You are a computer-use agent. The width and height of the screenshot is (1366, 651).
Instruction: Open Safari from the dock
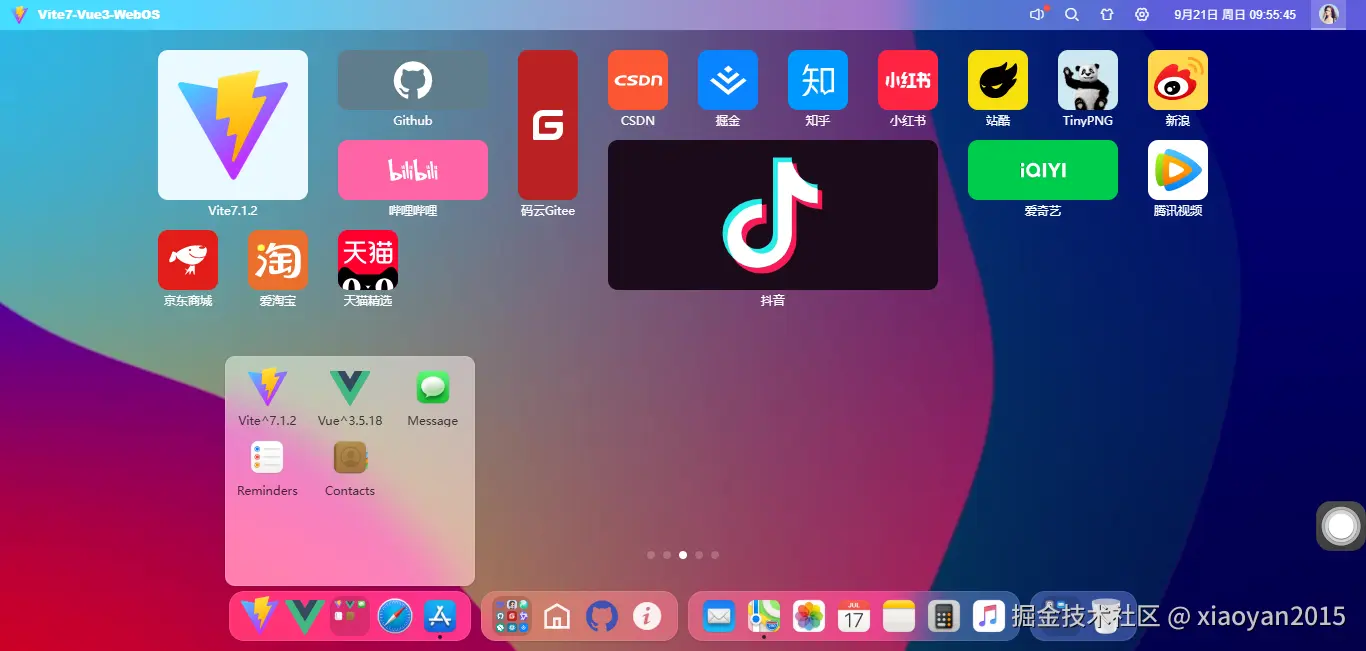tap(394, 616)
